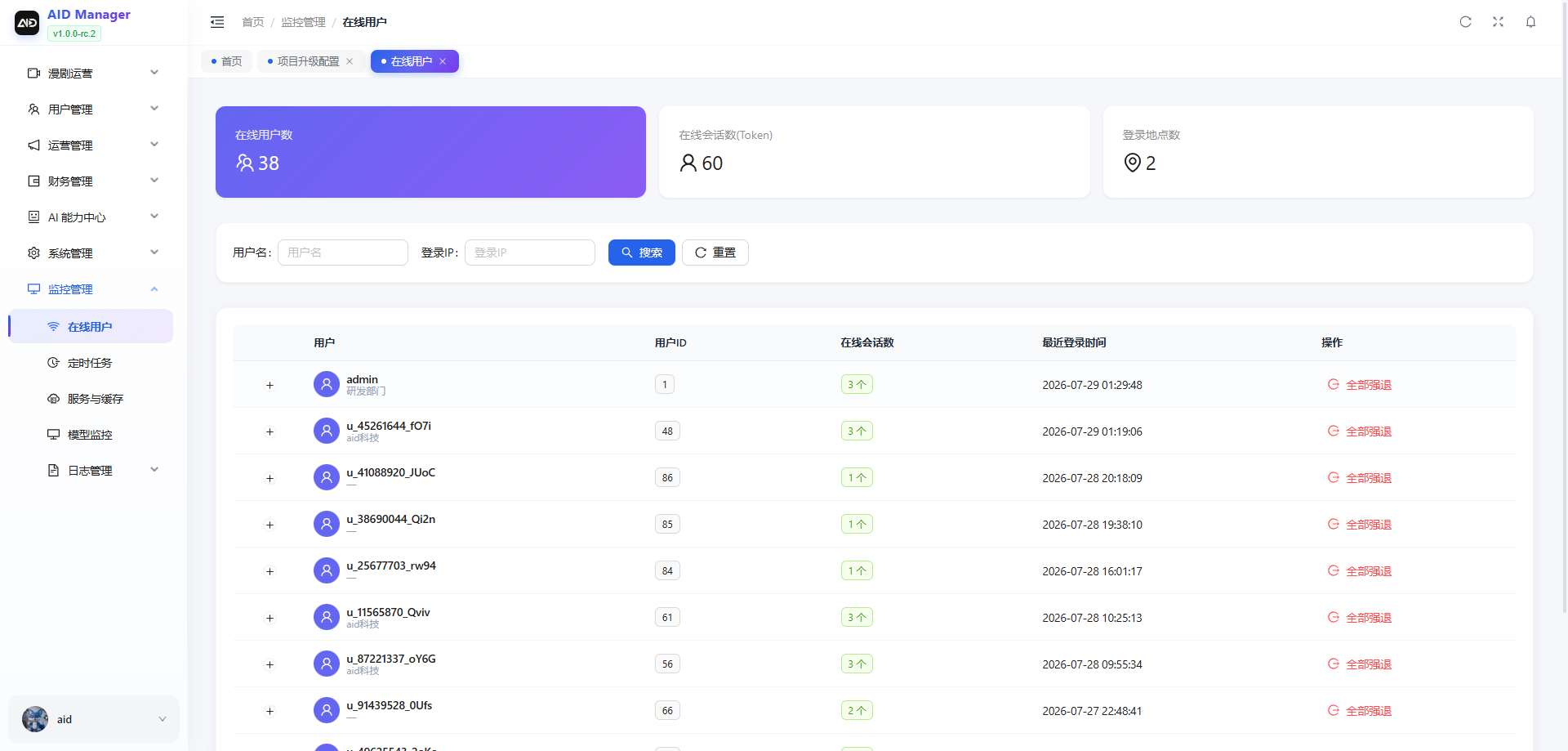Toggle fullscreen with the expand icon
This screenshot has width=1568, height=751.
(1499, 22)
